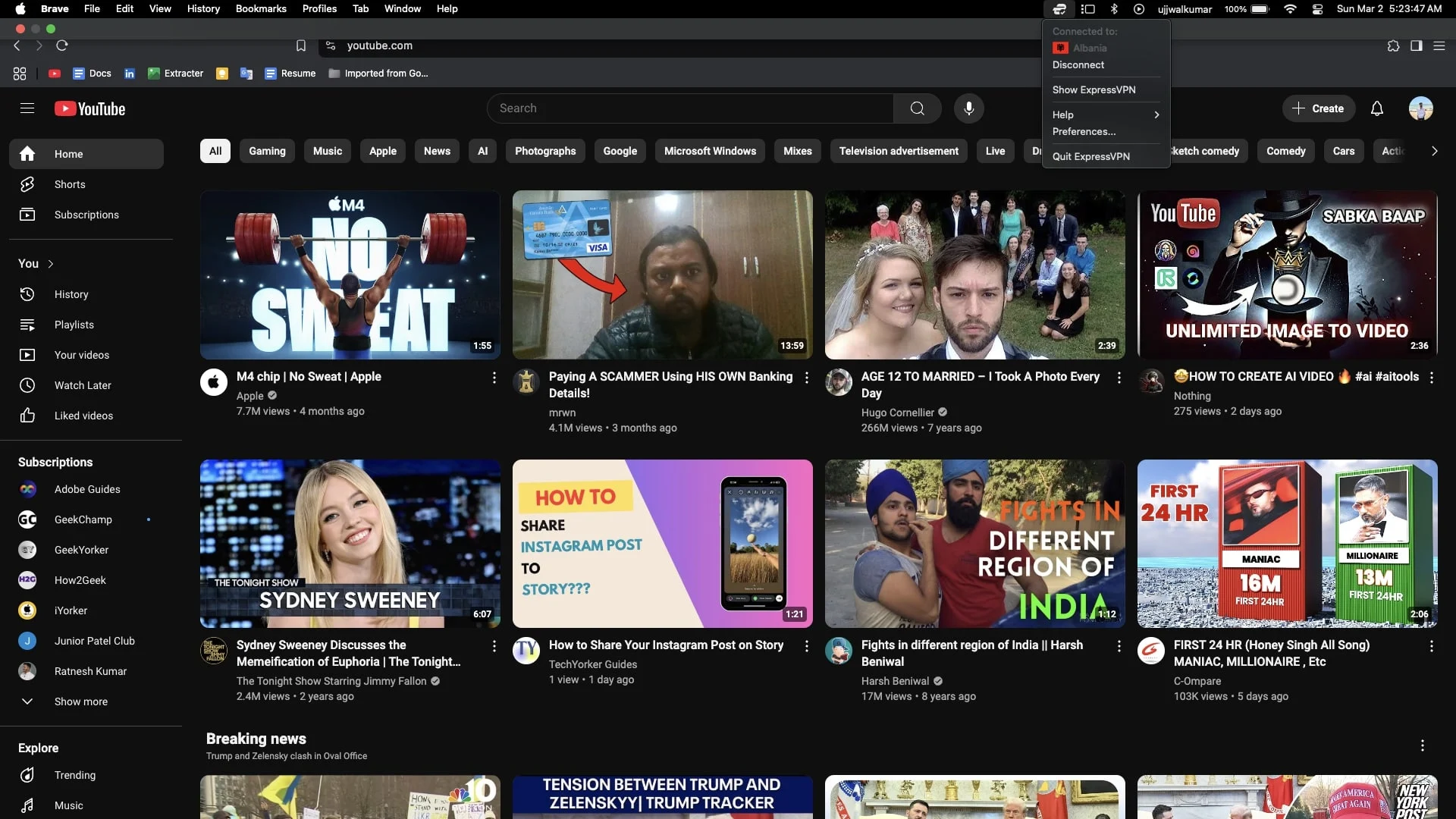The width and height of the screenshot is (1456, 819).
Task: Open the account avatar menu
Action: click(1420, 108)
